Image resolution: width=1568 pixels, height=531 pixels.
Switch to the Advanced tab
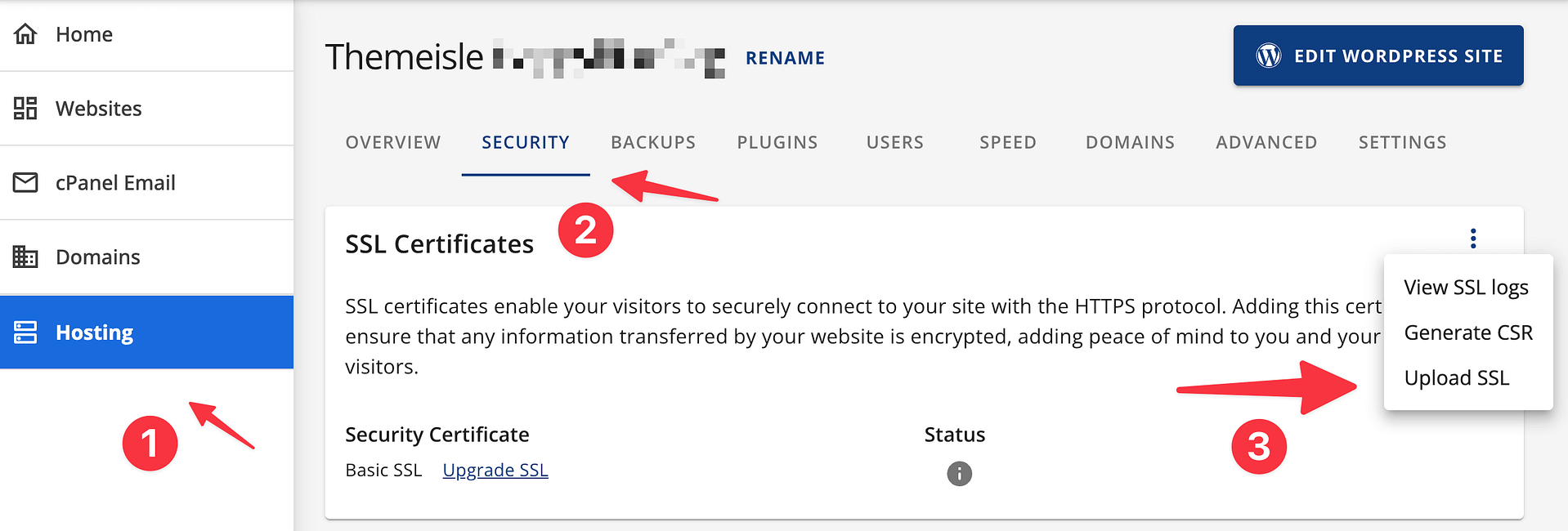point(1266,142)
